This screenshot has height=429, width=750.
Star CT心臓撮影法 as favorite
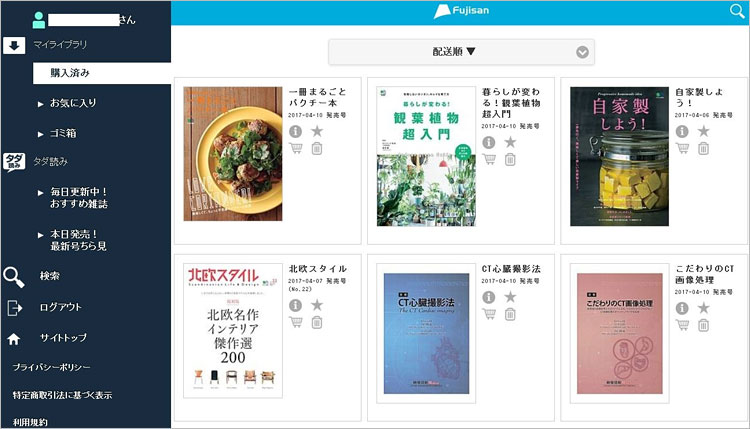tap(510, 297)
